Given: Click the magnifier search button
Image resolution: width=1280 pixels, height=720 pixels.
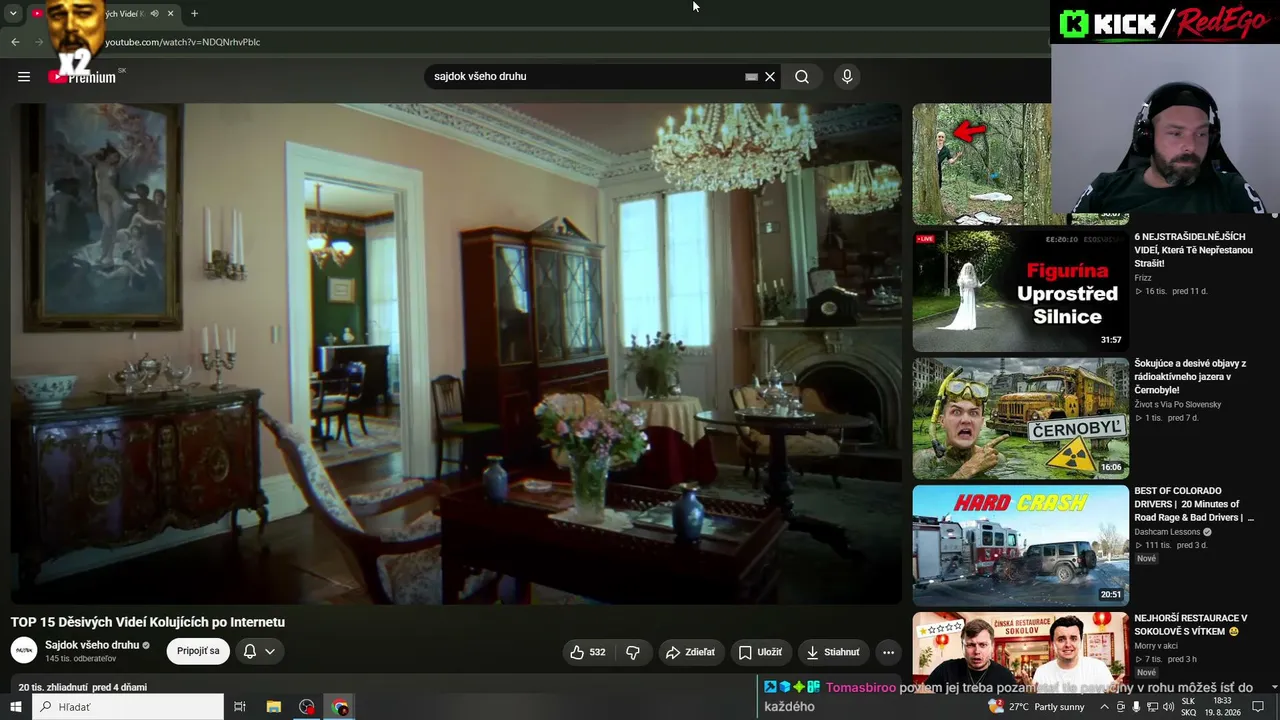Looking at the screenshot, I should [802, 77].
